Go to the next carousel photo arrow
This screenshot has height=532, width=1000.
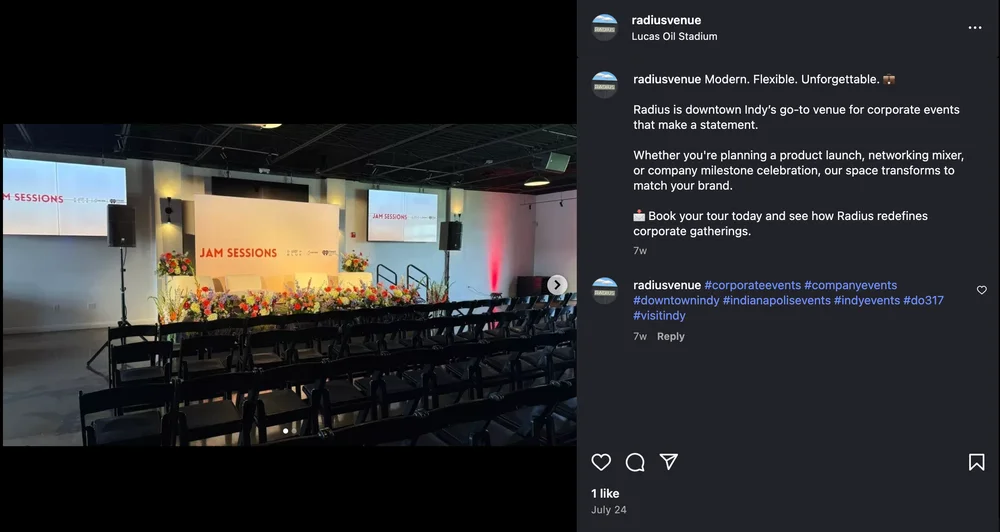[x=557, y=285]
